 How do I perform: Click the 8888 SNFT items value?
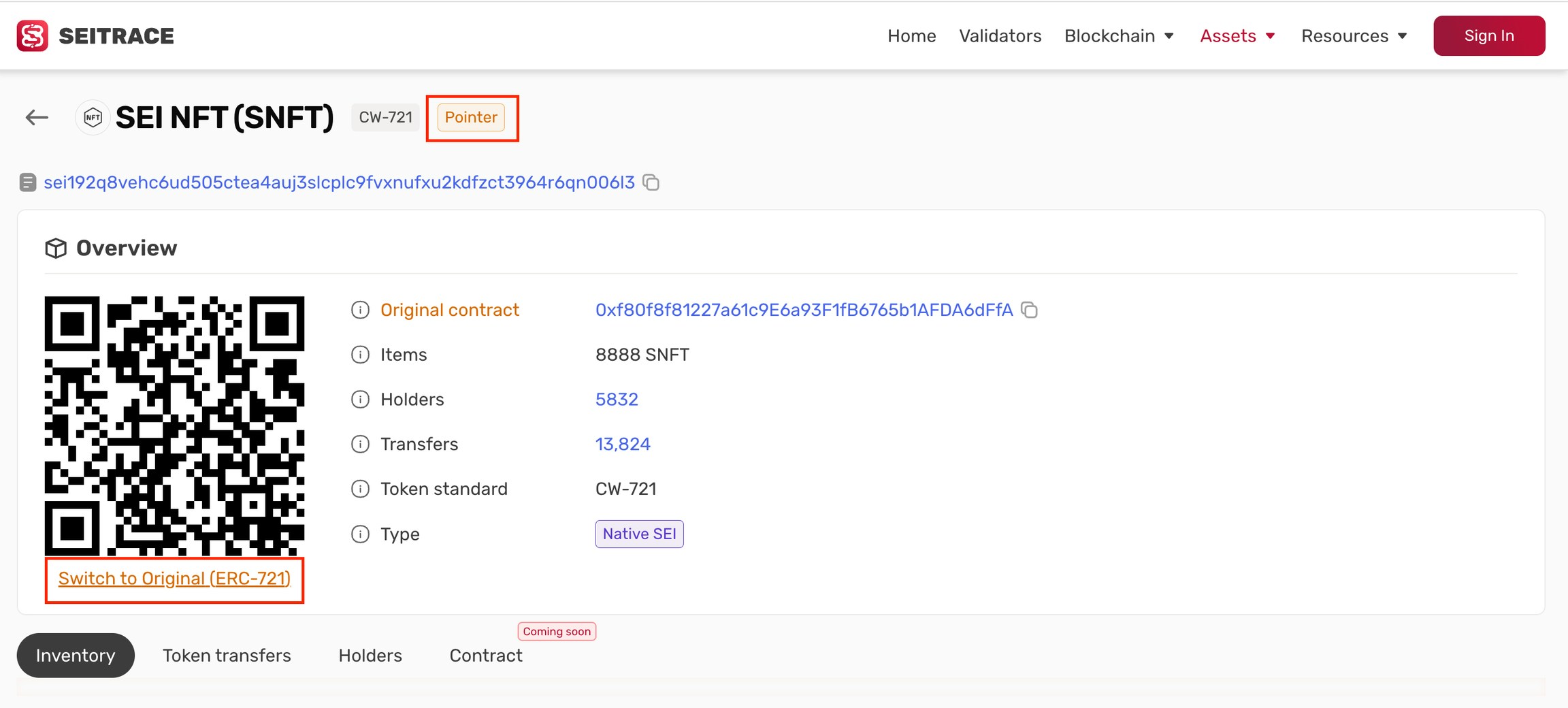point(642,355)
